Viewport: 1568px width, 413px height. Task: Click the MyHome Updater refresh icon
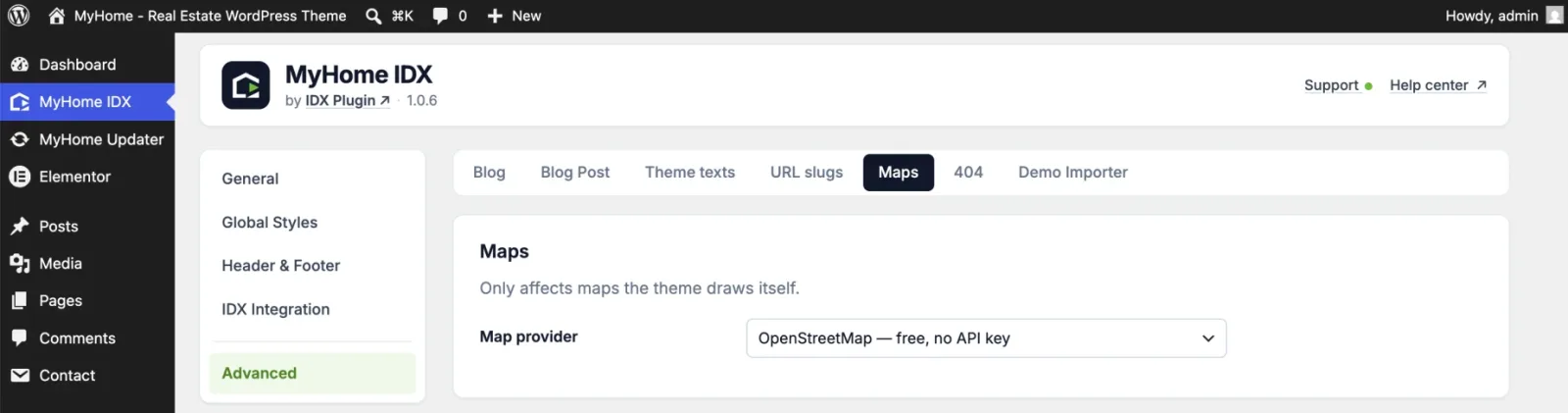click(x=20, y=139)
